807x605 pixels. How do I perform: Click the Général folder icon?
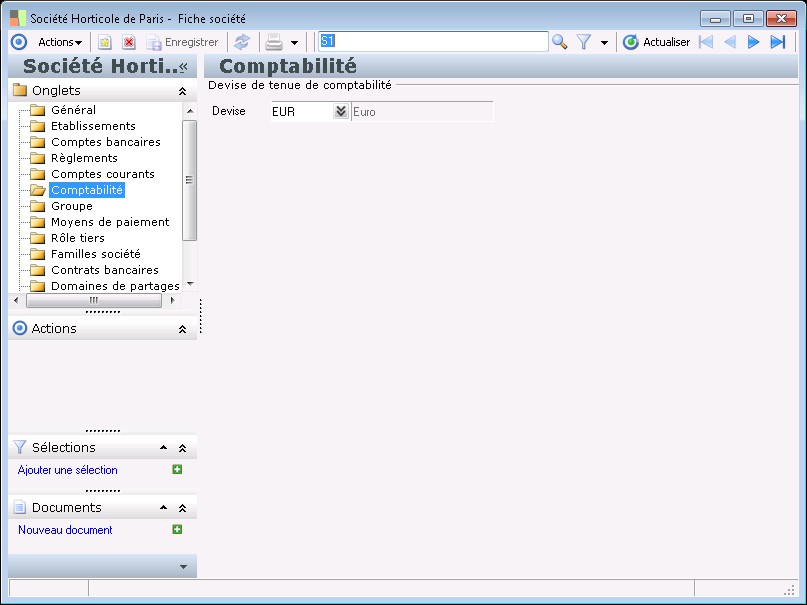tap(38, 110)
